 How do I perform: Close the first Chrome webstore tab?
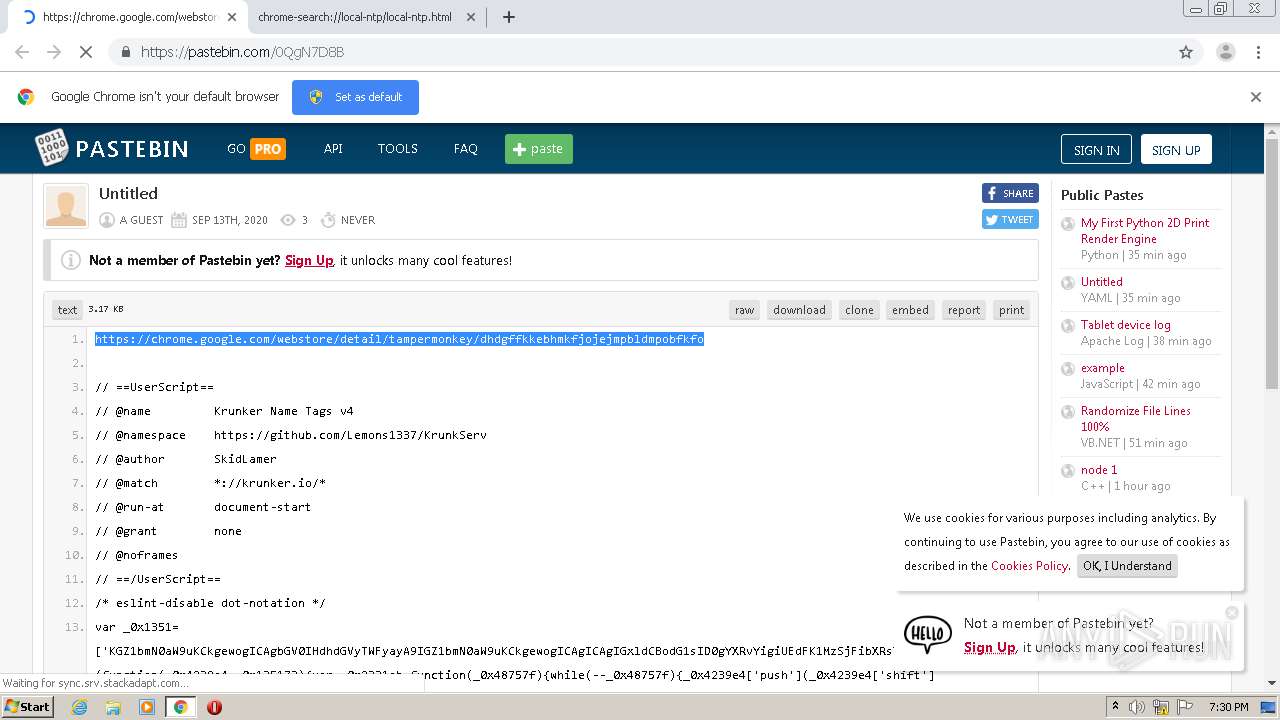(232, 17)
